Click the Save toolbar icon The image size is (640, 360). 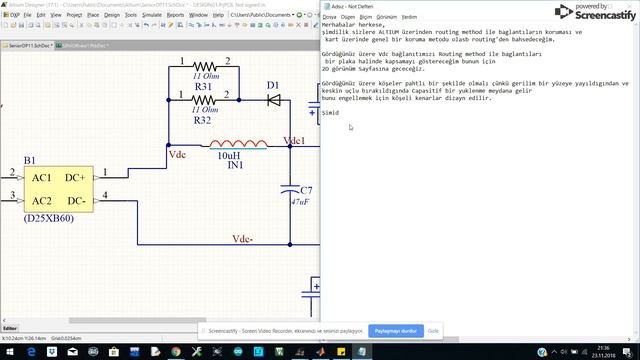pos(21,25)
